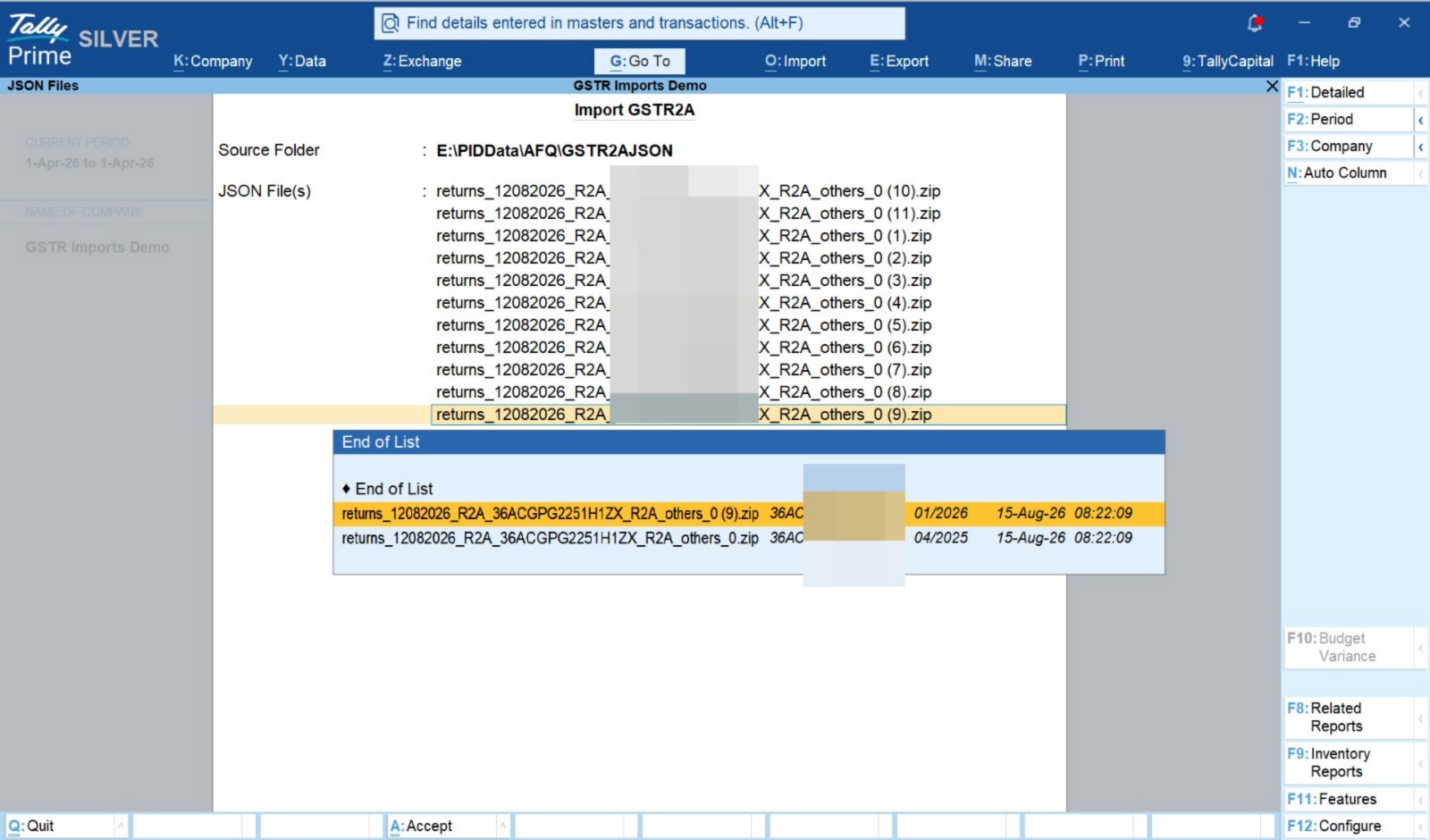Select JSON file ending others_0 (11).zip

tap(688, 214)
